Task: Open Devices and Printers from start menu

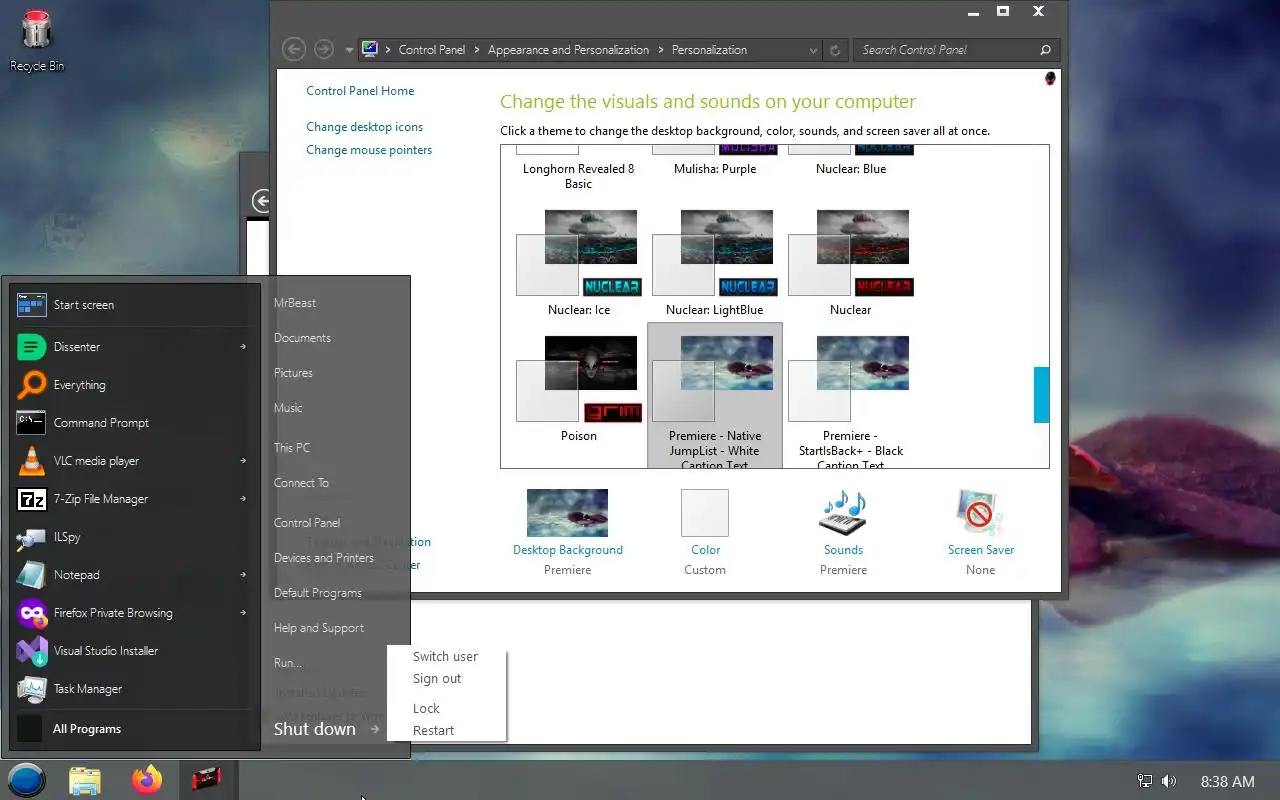Action: 324,558
